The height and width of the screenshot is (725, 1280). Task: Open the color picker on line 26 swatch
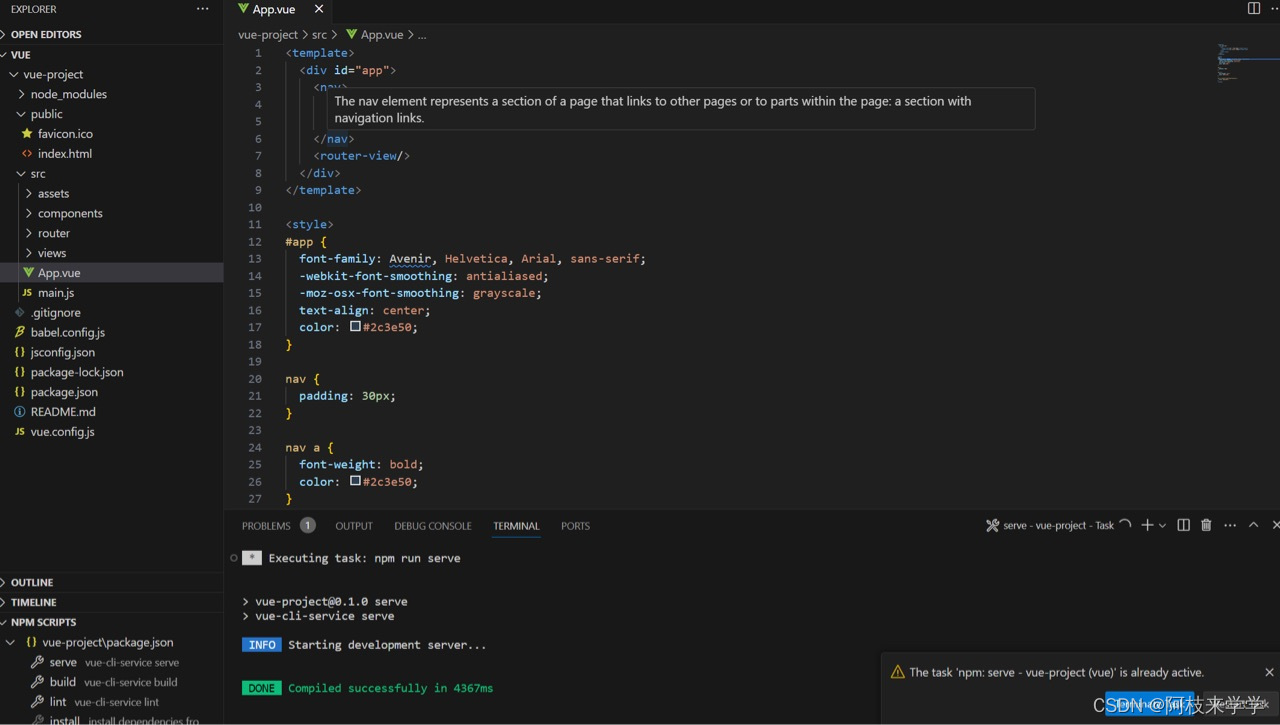coord(355,481)
